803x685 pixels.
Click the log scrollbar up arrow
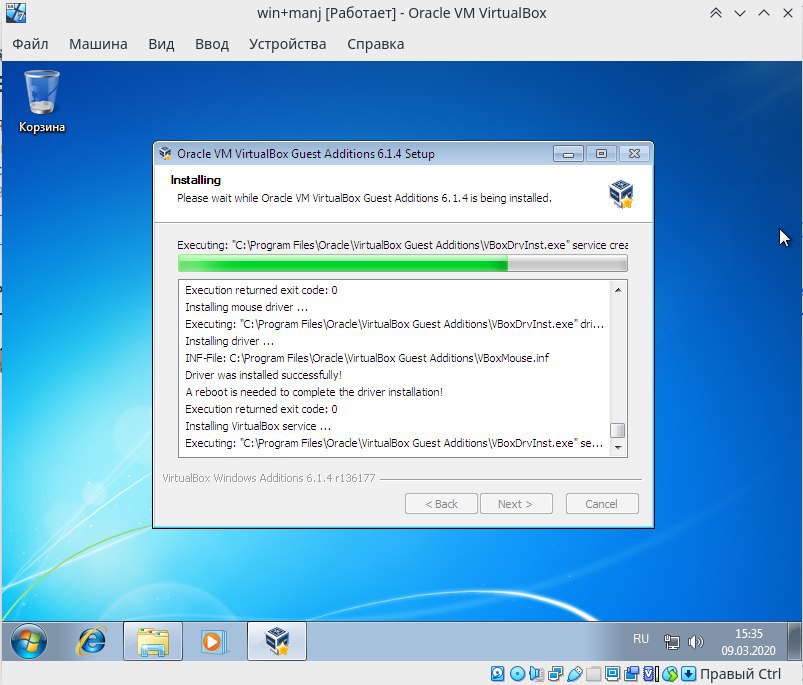point(618,290)
